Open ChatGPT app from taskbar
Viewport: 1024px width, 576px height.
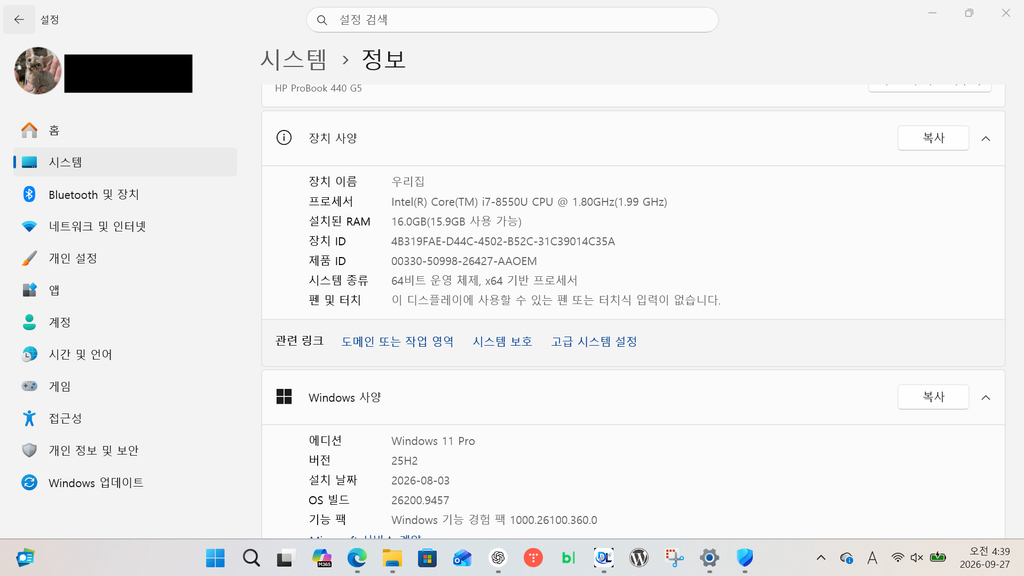click(x=498, y=558)
